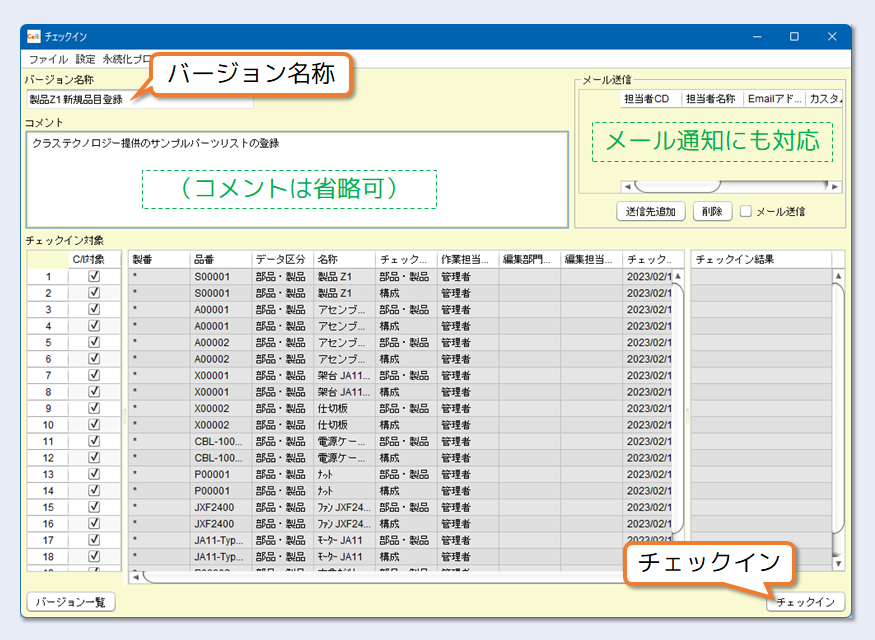Uncheck the C/対象 checkbox in row 3
The image size is (875, 640).
(94, 309)
